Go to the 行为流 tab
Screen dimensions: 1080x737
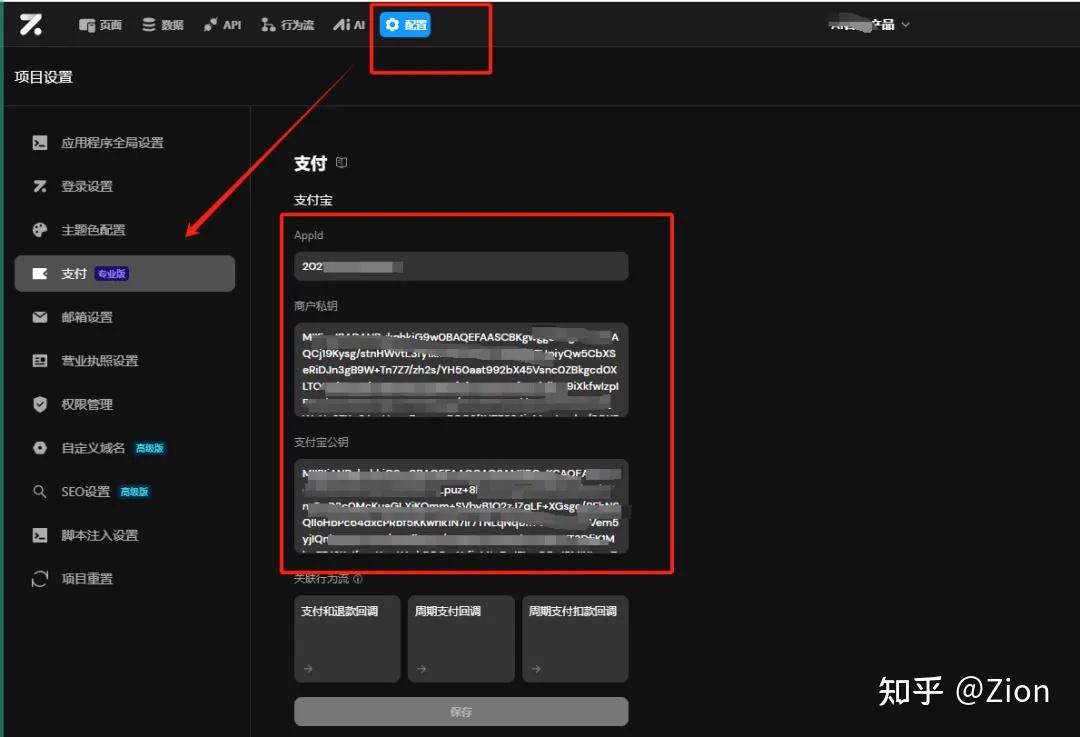coord(287,25)
